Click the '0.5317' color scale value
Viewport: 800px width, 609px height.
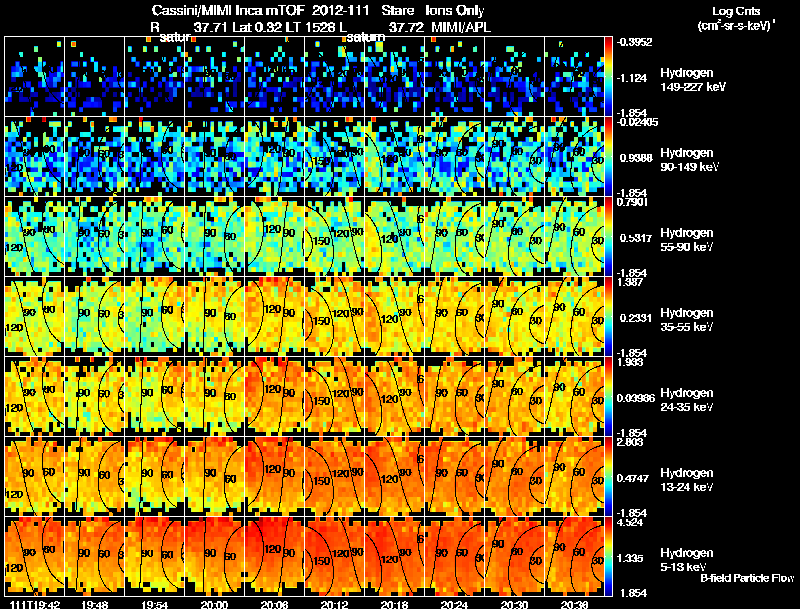(x=636, y=238)
